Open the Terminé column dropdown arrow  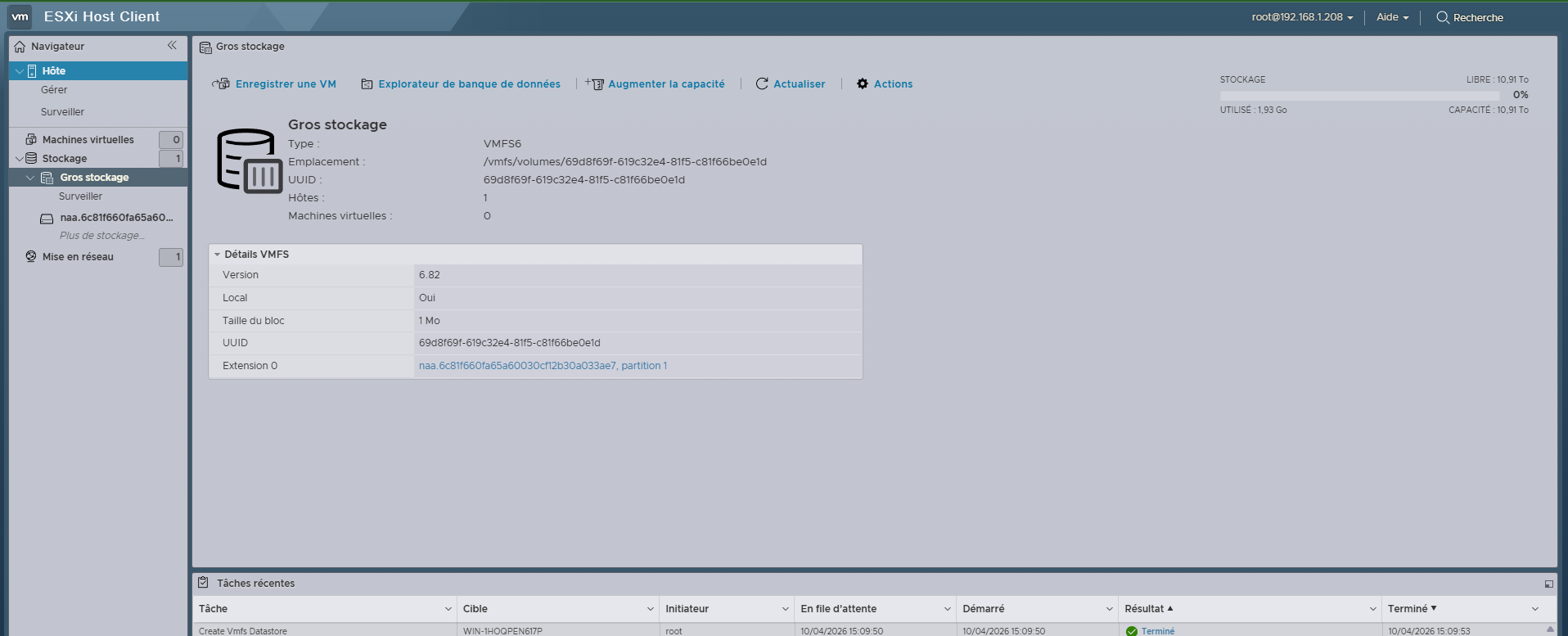click(x=1535, y=609)
